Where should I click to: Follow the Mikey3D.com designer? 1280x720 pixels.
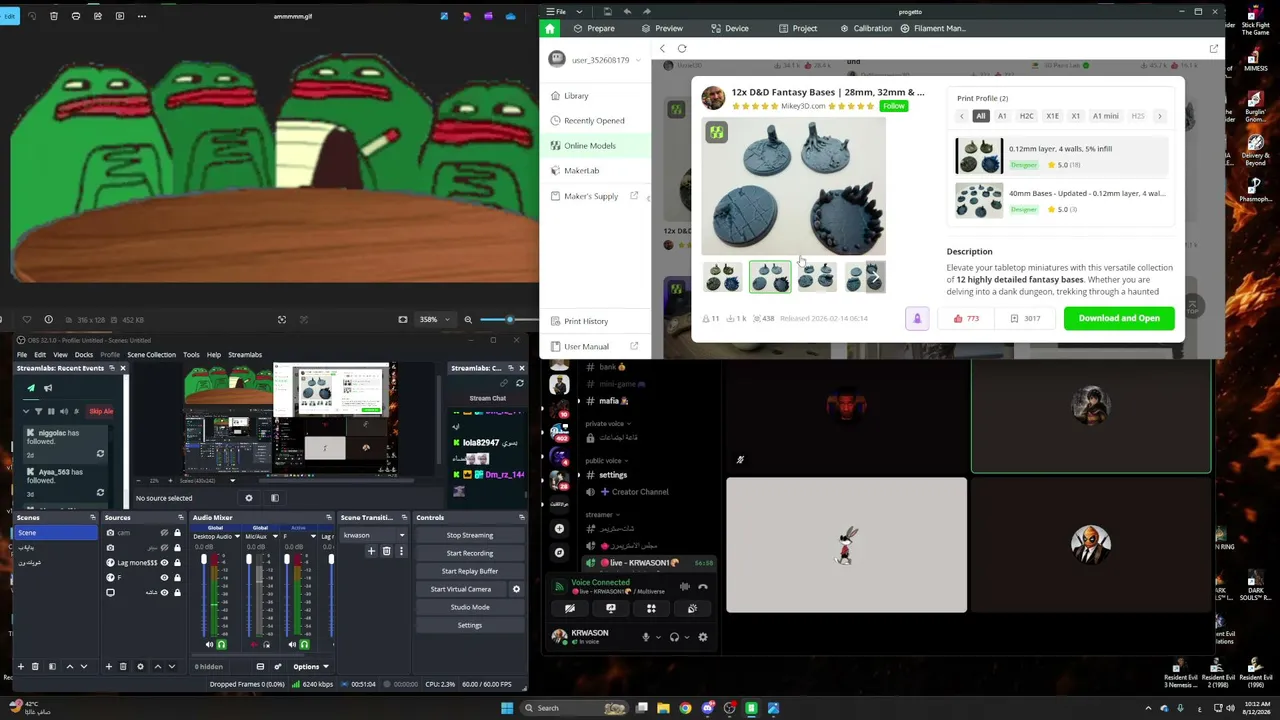893,106
